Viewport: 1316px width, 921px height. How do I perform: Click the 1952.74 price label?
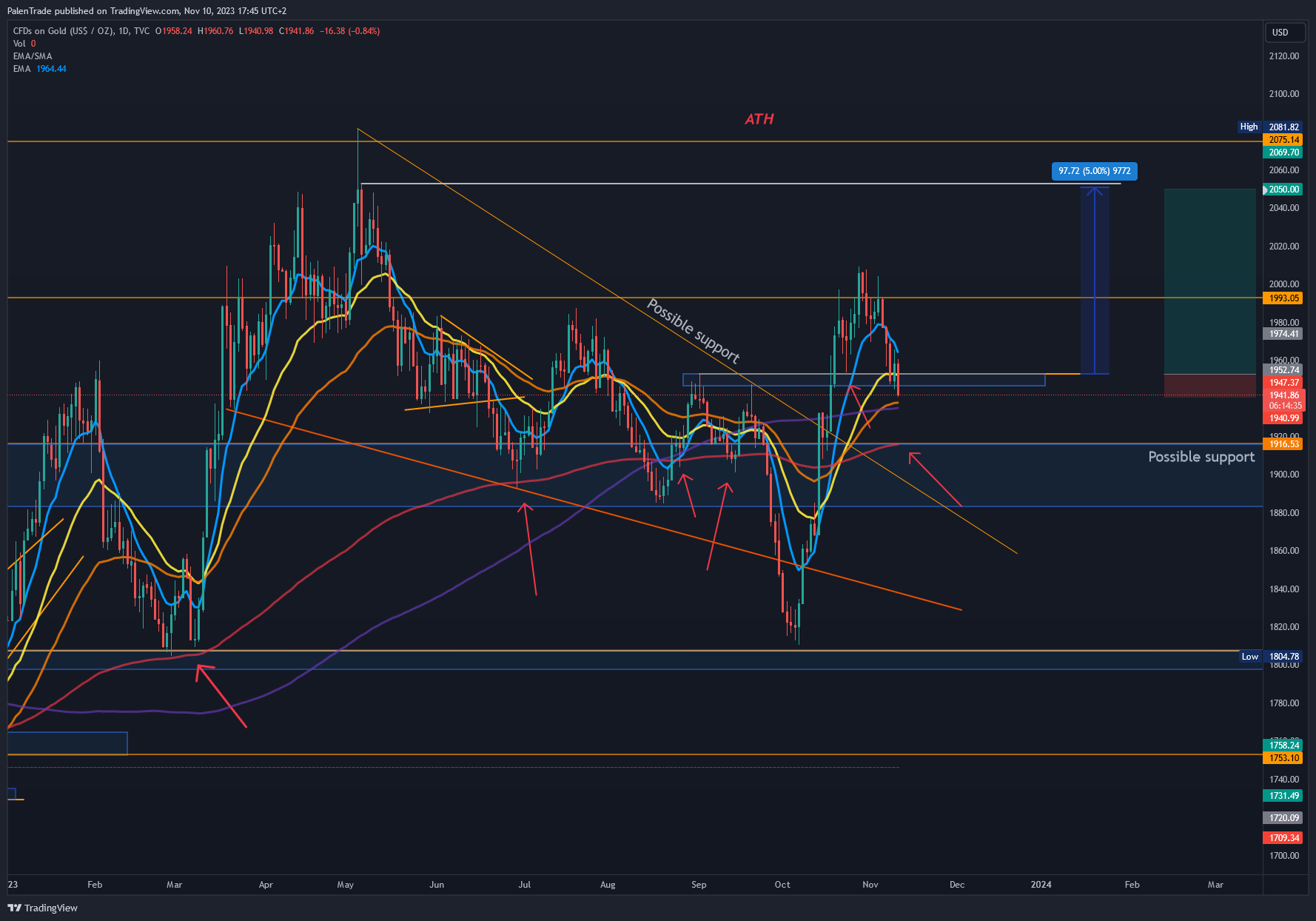[x=1283, y=370]
